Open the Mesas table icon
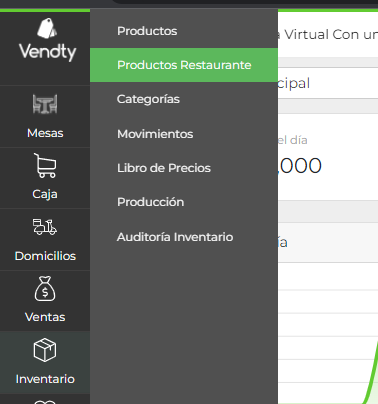The width and height of the screenshot is (378, 404). (x=45, y=104)
